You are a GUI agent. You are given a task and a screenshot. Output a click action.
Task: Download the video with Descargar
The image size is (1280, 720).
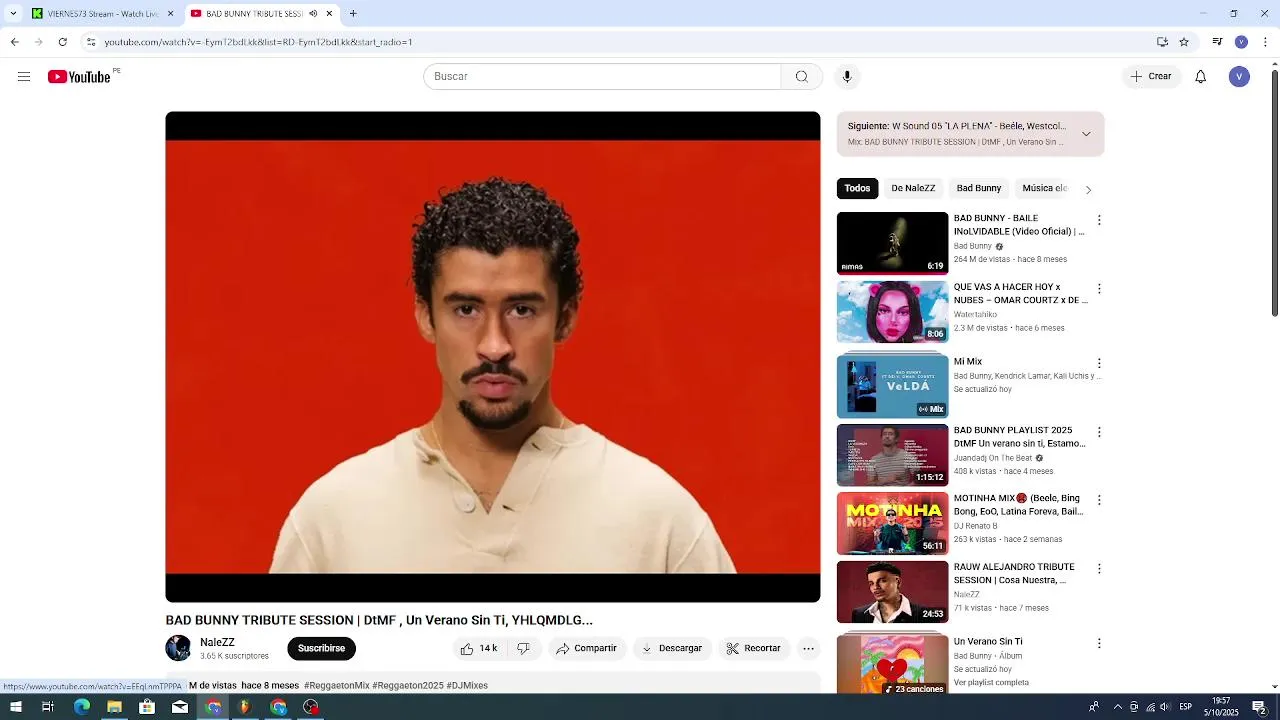[672, 648]
